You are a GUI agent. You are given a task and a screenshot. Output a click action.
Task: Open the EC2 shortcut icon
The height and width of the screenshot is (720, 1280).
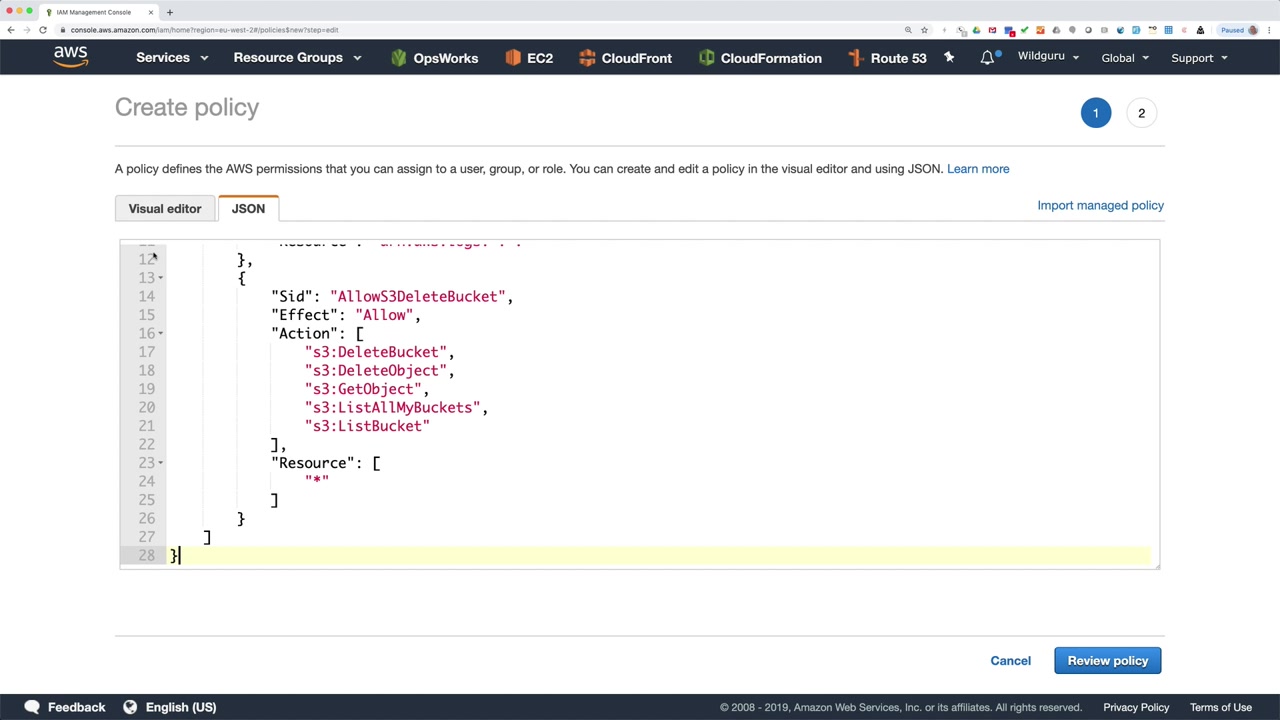(513, 58)
